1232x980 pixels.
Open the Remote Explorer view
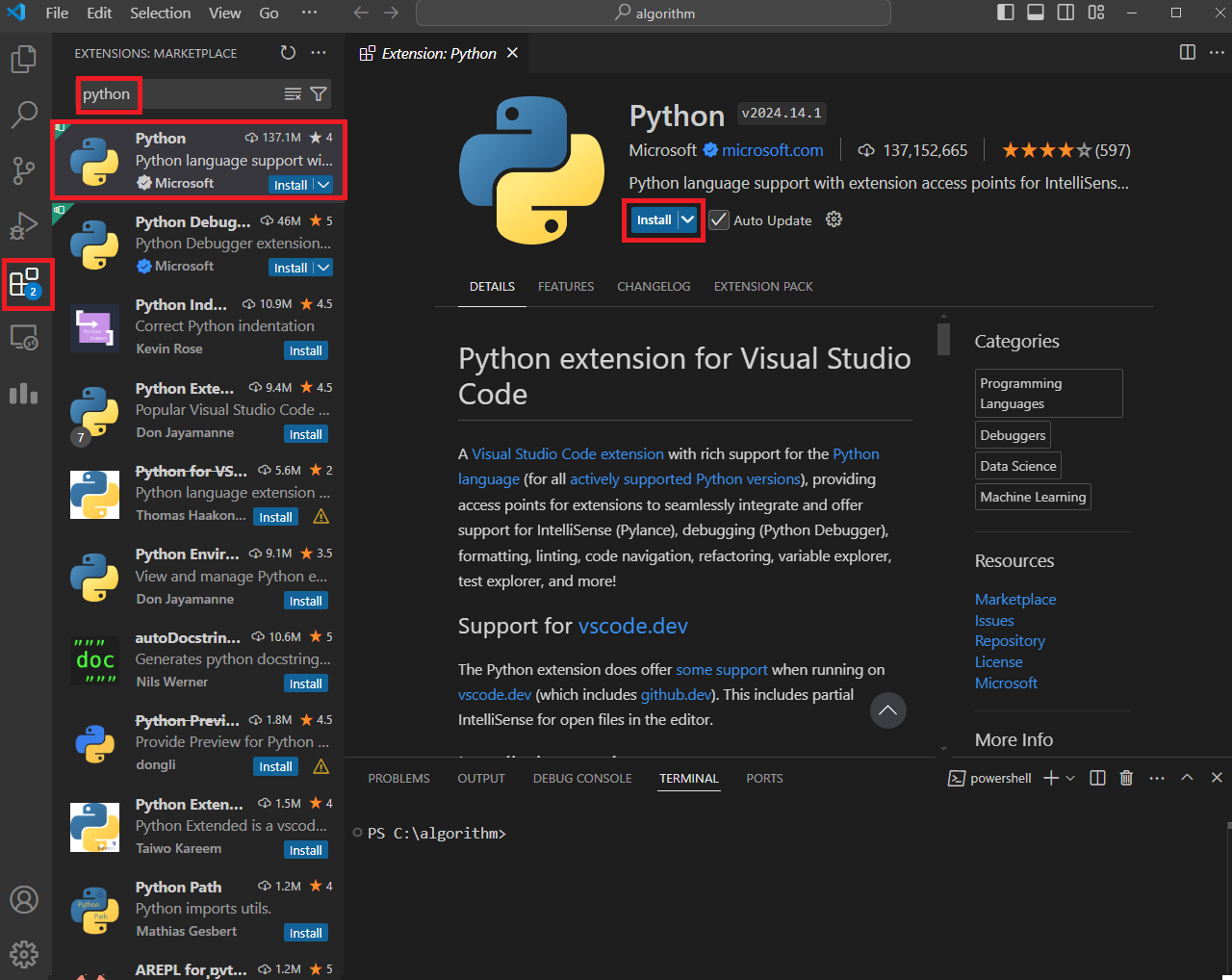[x=24, y=338]
